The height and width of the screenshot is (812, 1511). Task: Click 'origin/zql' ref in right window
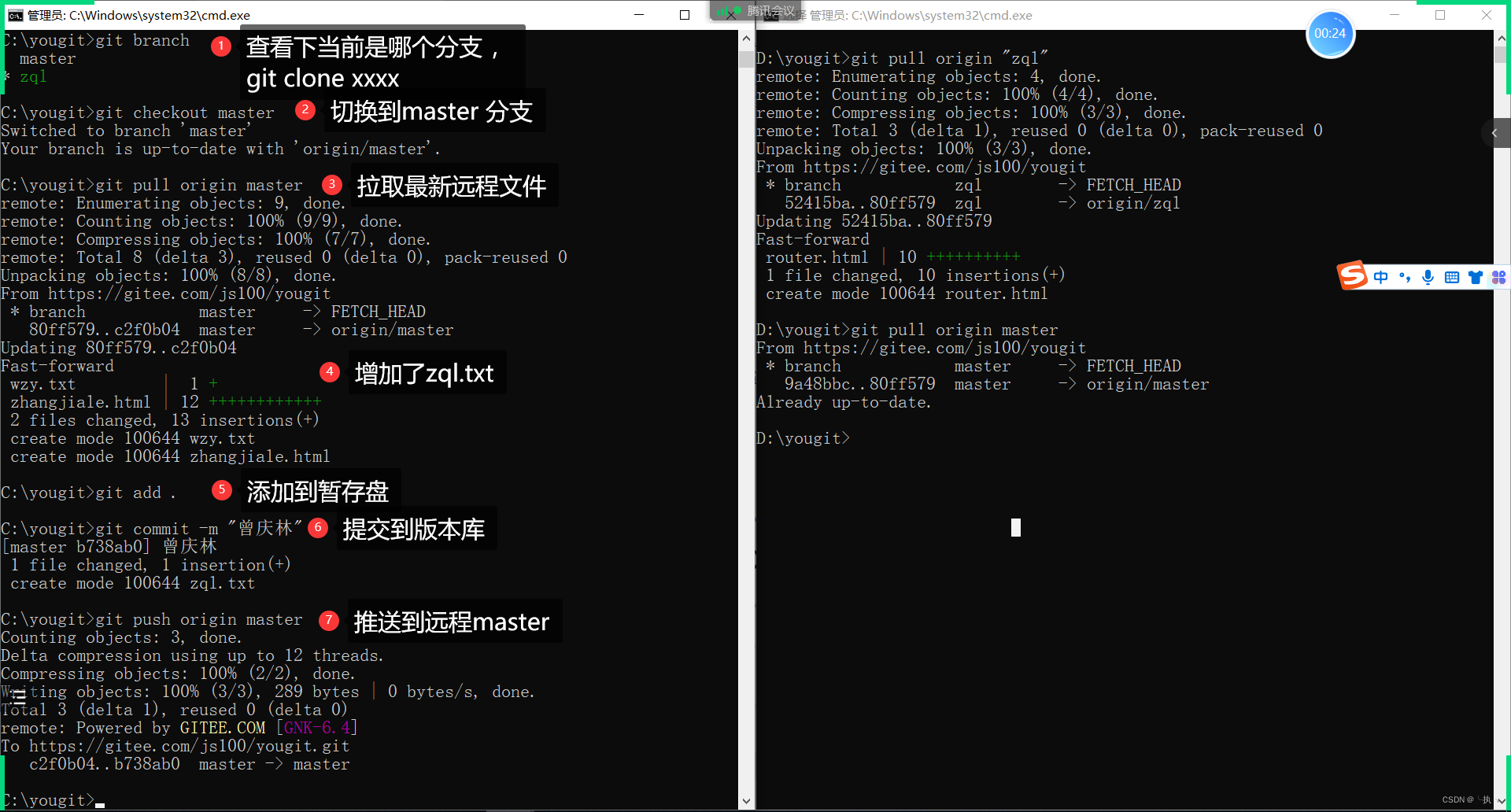pos(1133,203)
